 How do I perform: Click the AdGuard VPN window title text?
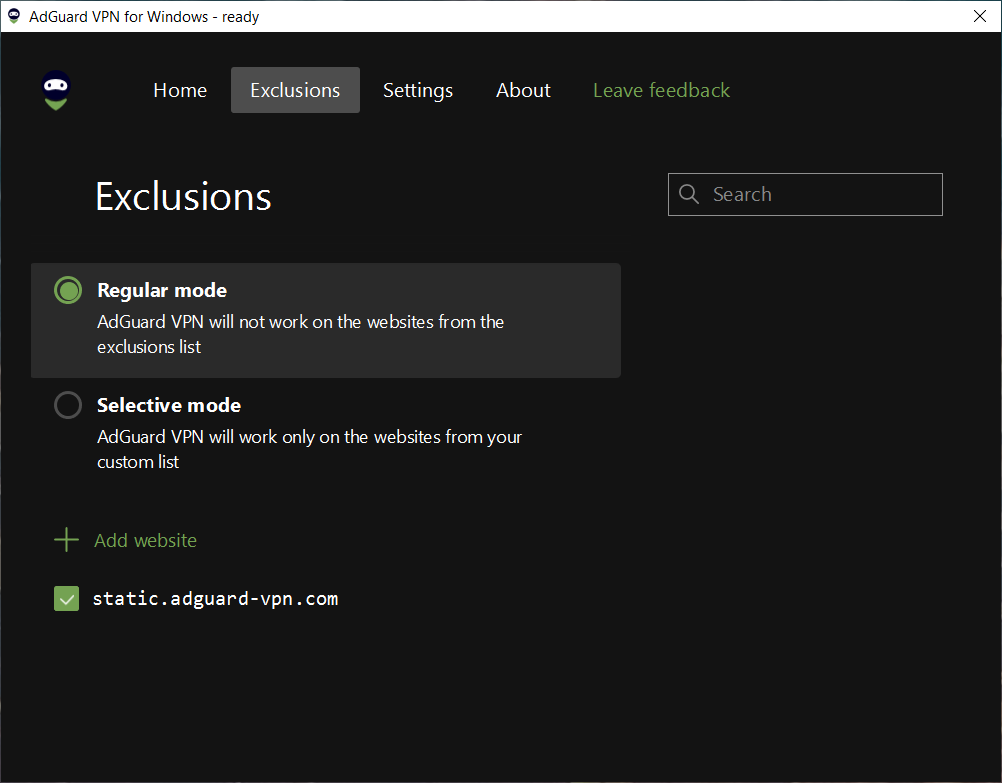144,17
